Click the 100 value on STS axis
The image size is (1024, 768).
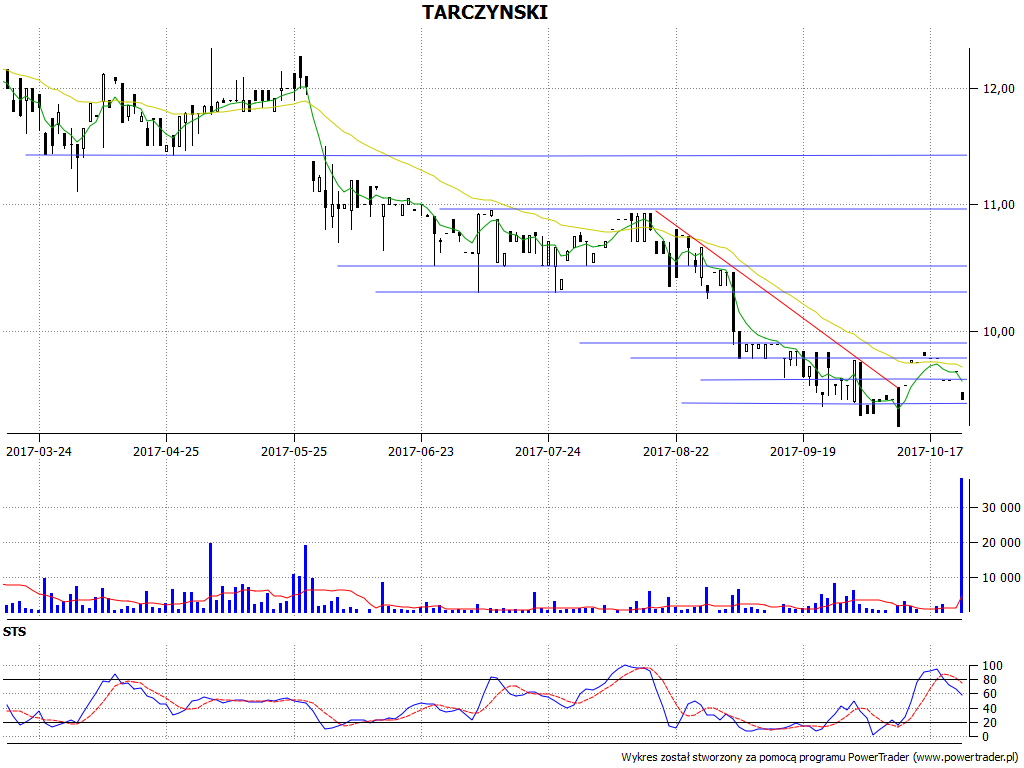992,666
